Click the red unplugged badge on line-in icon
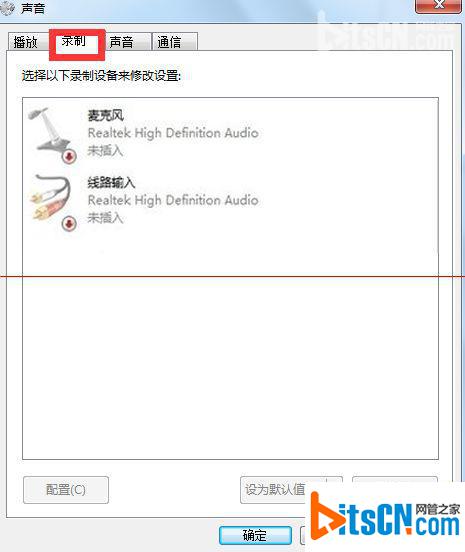 (x=69, y=224)
